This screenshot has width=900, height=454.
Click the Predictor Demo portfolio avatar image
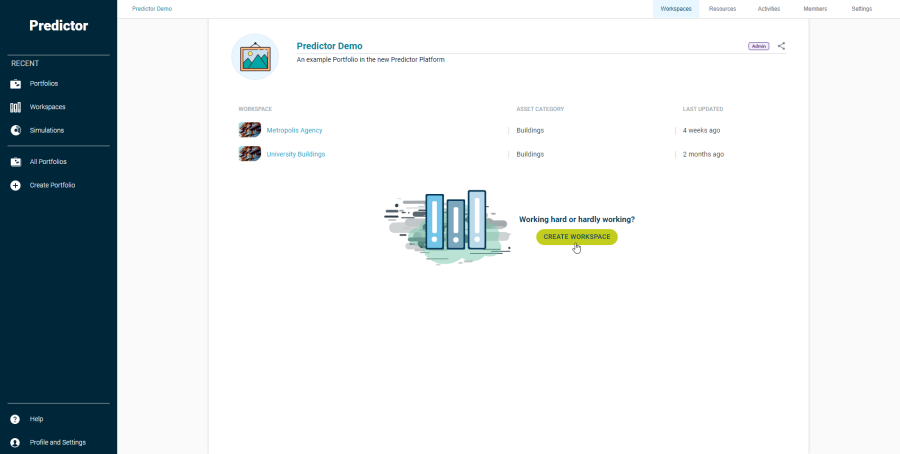[254, 56]
